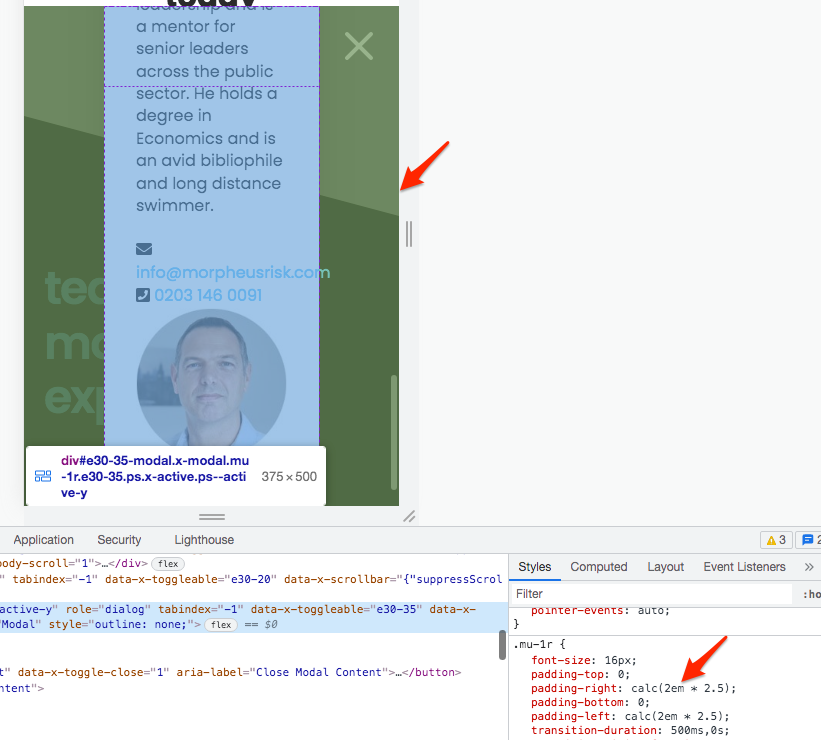Click the phone icon beside the number

143,295
